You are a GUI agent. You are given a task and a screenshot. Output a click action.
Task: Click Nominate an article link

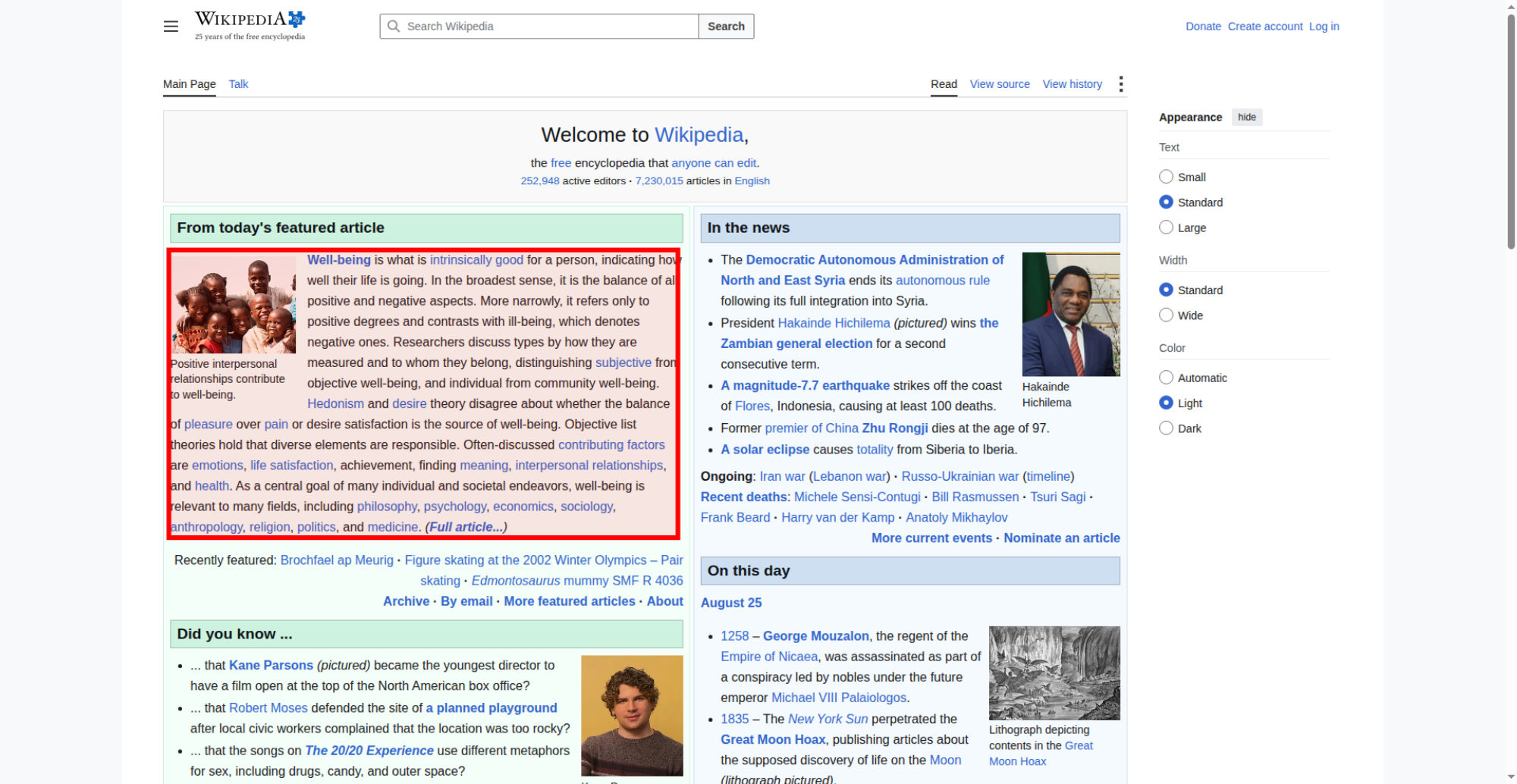pyautogui.click(x=1062, y=538)
